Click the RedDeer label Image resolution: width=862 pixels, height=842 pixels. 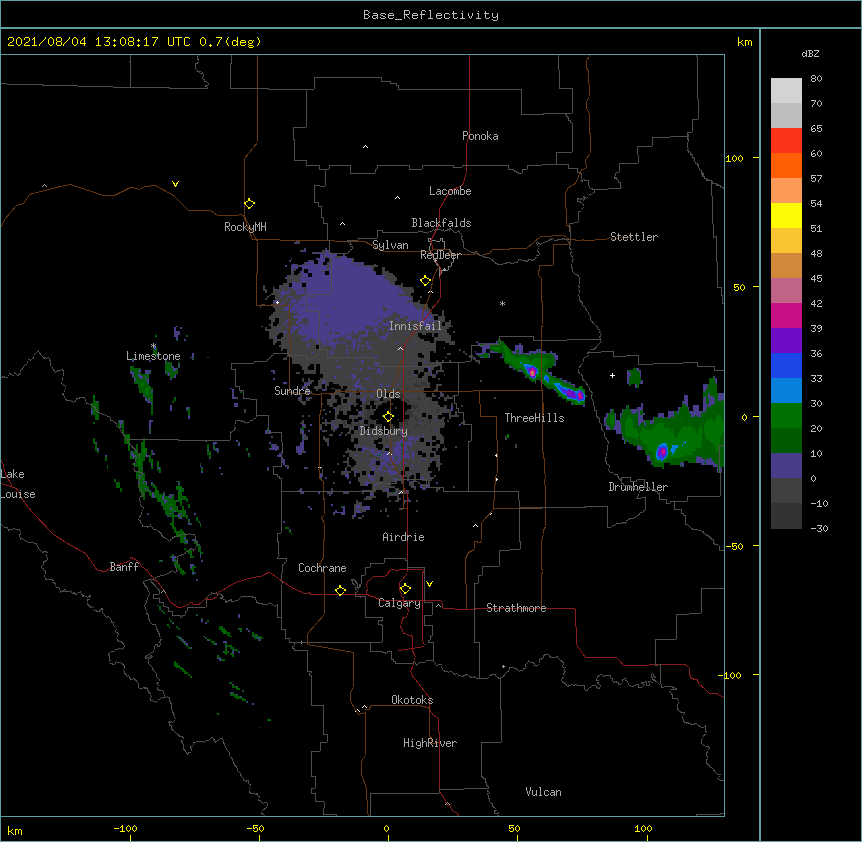[x=440, y=255]
